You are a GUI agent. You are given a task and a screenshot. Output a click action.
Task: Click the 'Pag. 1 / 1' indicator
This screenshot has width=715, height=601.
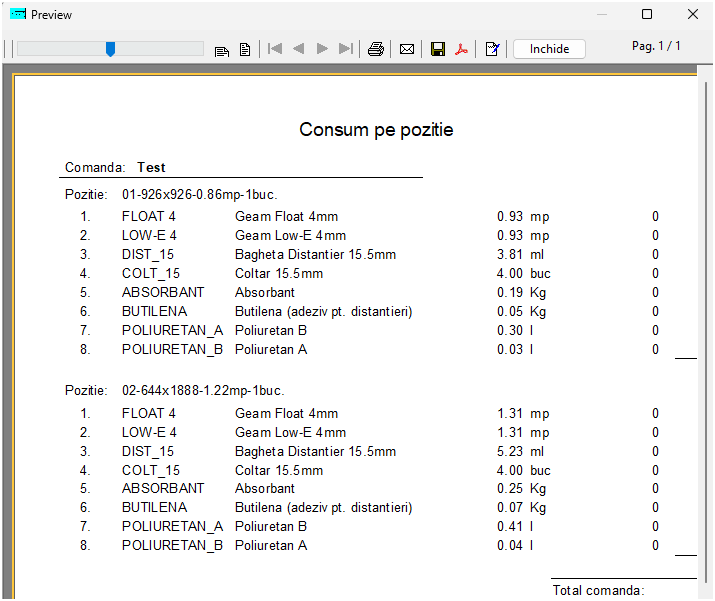click(656, 46)
